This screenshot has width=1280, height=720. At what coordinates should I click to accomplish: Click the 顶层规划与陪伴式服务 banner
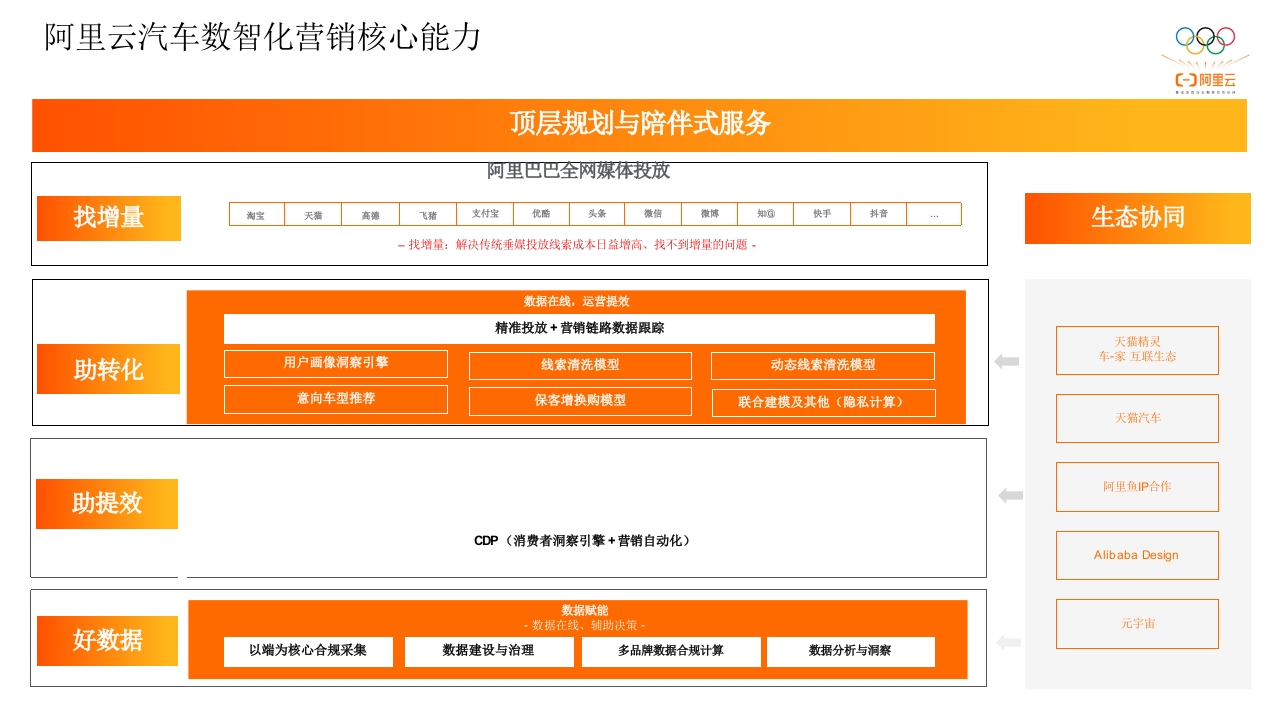click(639, 124)
